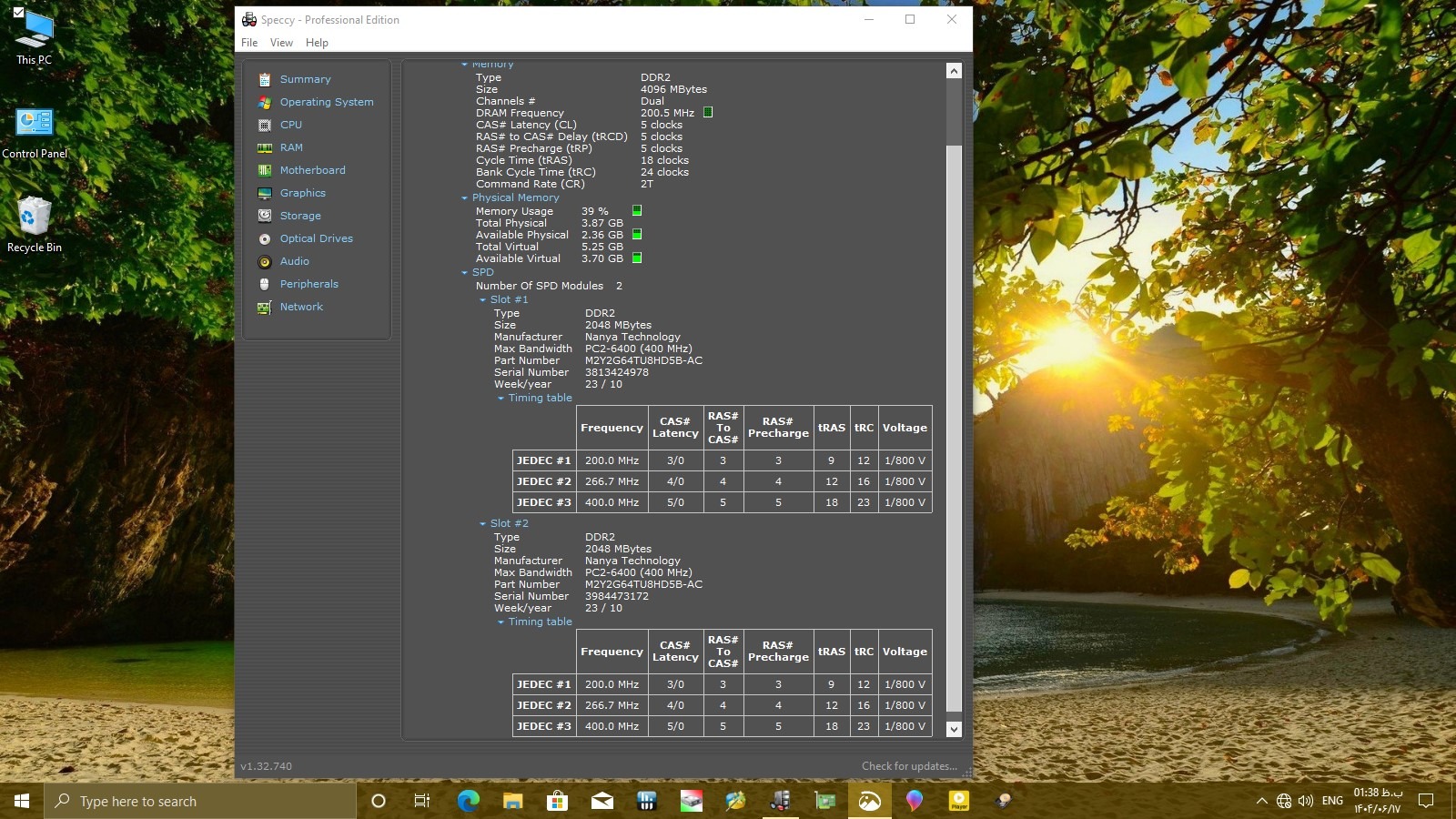Click Slot #2 Frequency column header
1456x819 pixels.
[612, 652]
